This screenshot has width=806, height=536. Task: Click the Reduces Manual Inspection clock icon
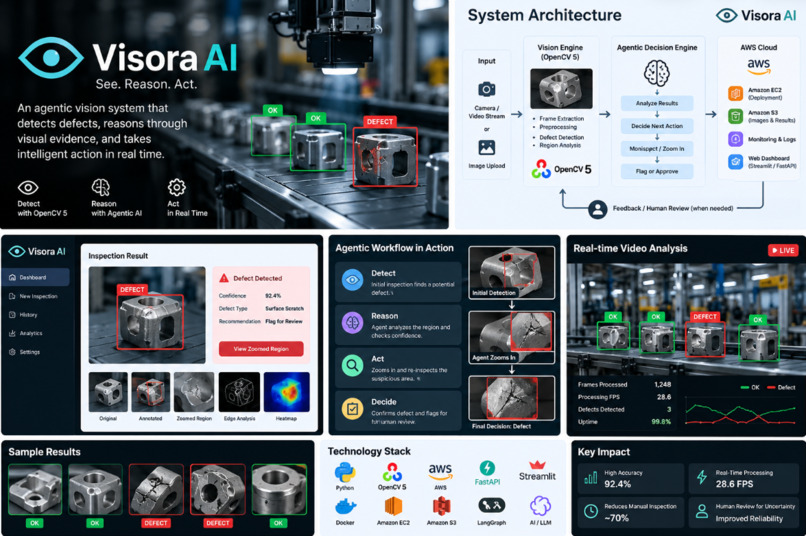tap(591, 511)
